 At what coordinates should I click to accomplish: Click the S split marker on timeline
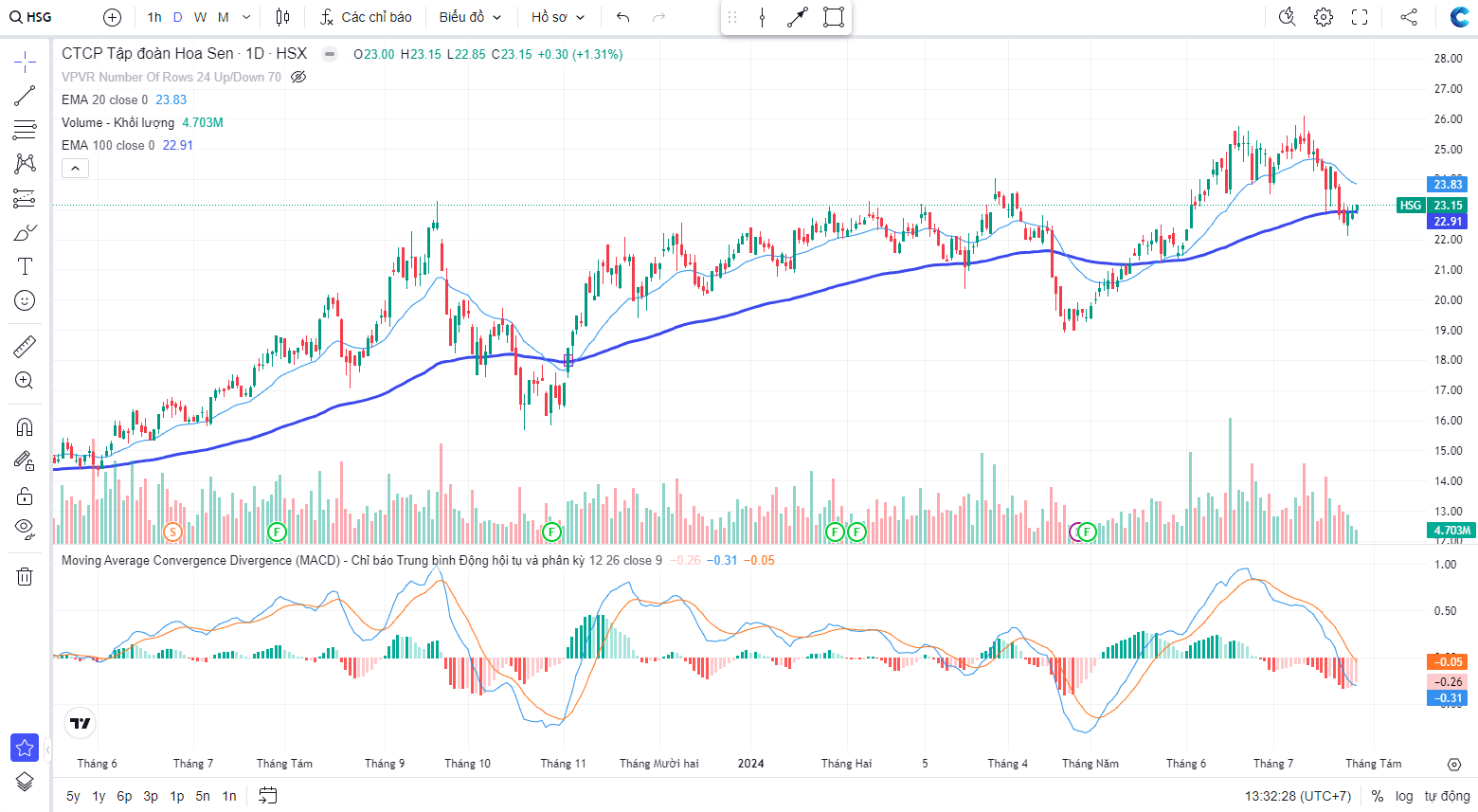click(172, 532)
